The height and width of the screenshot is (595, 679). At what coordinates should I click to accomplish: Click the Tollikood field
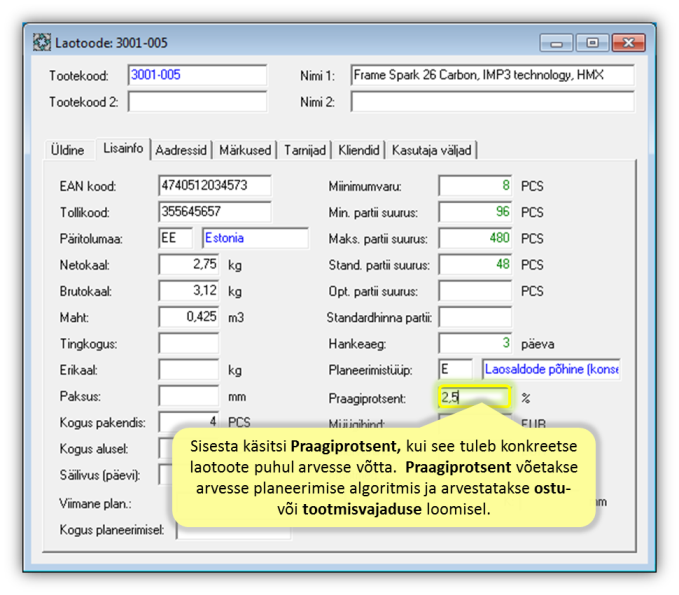click(215, 212)
